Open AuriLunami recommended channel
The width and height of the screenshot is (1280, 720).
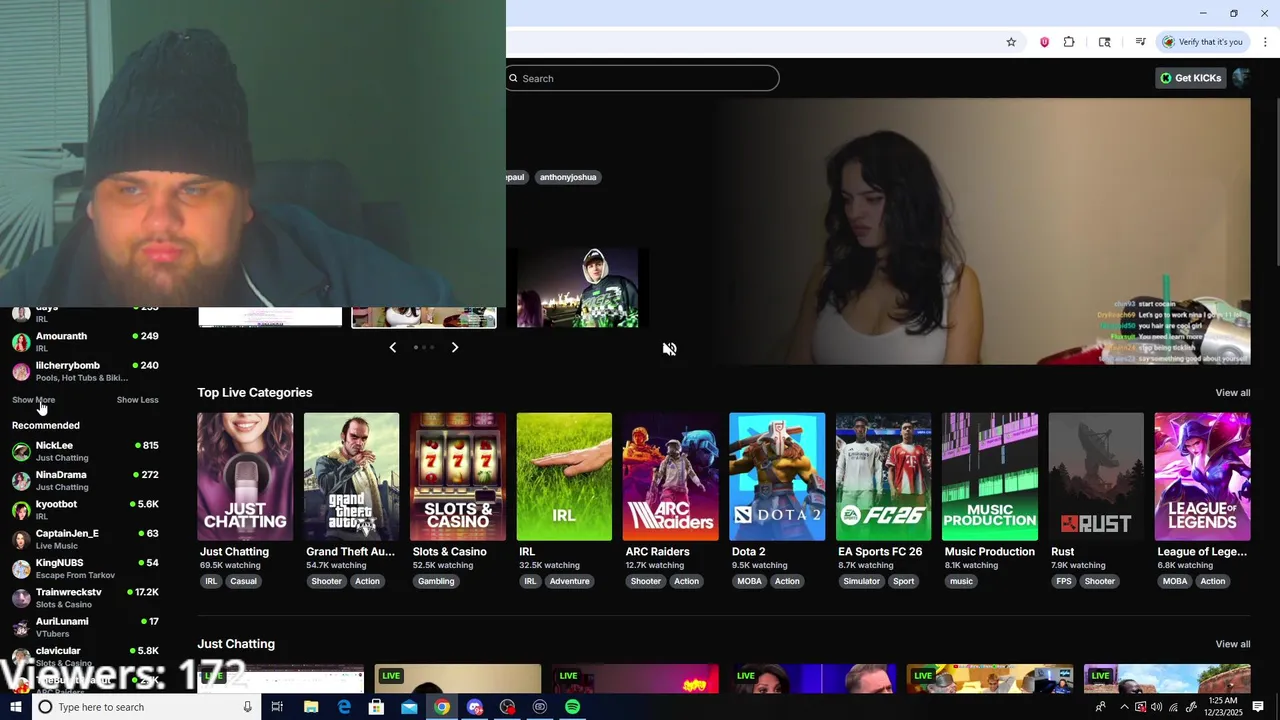tap(85, 627)
